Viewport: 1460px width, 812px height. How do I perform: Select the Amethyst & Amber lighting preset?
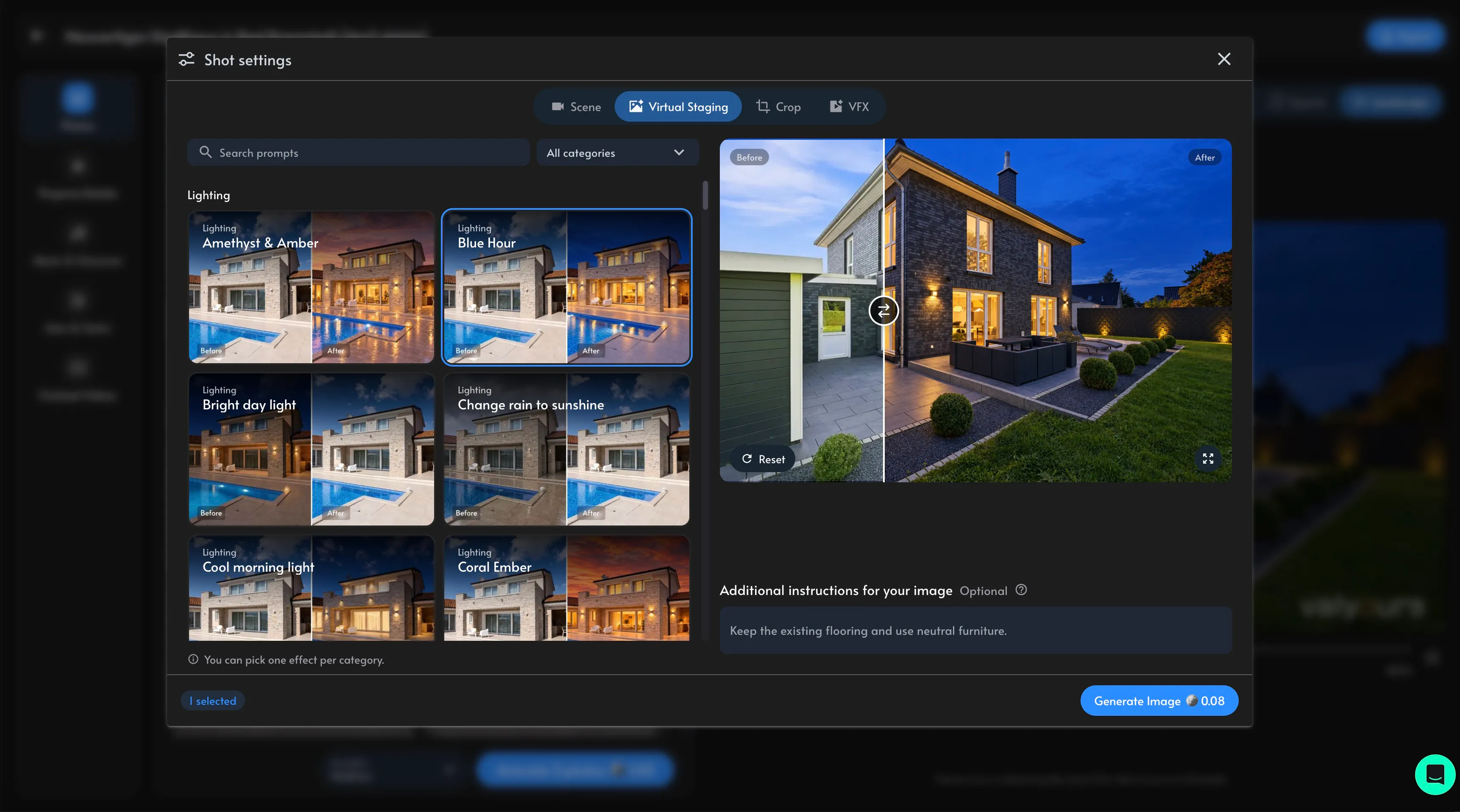pos(311,287)
